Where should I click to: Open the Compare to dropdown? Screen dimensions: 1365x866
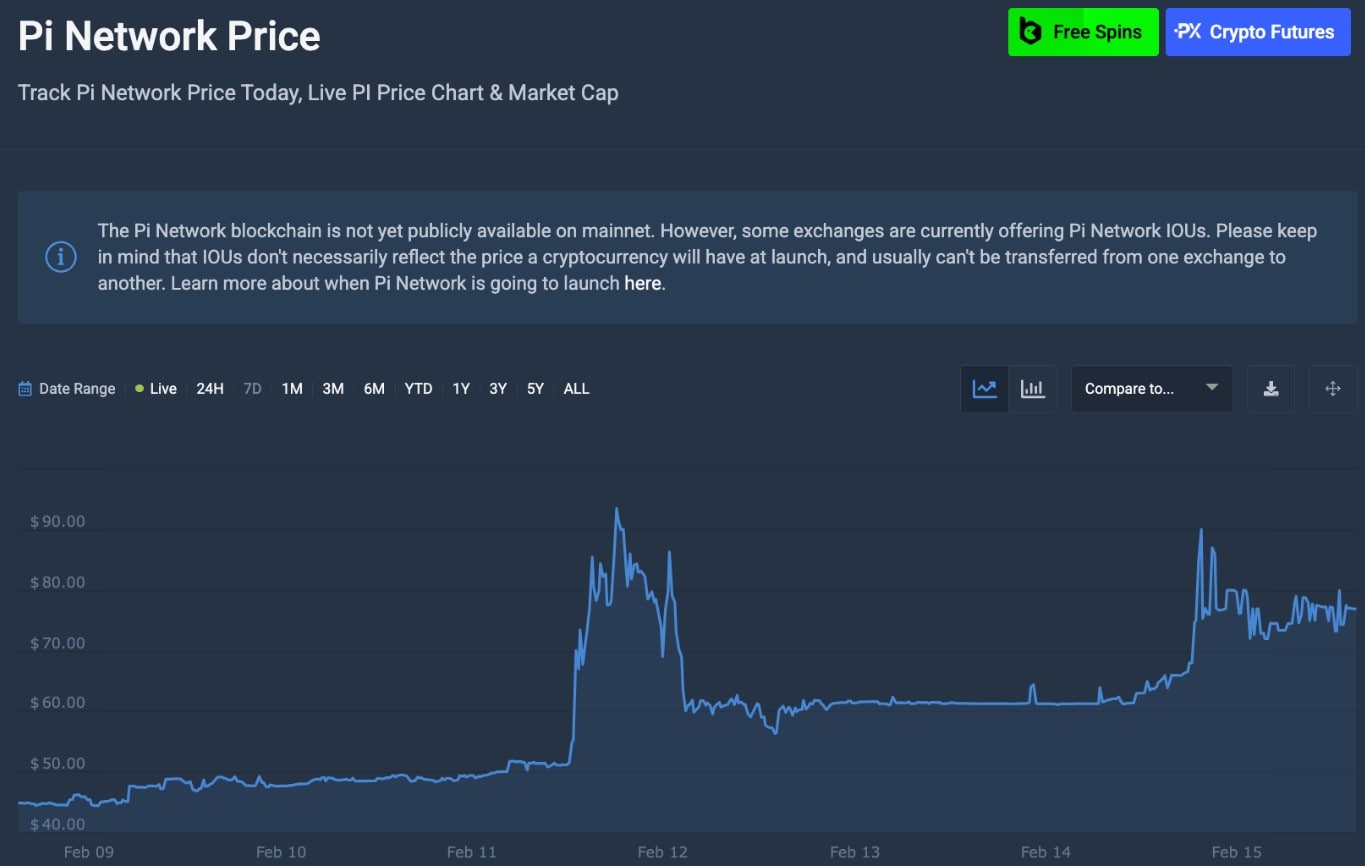[x=1130, y=389]
